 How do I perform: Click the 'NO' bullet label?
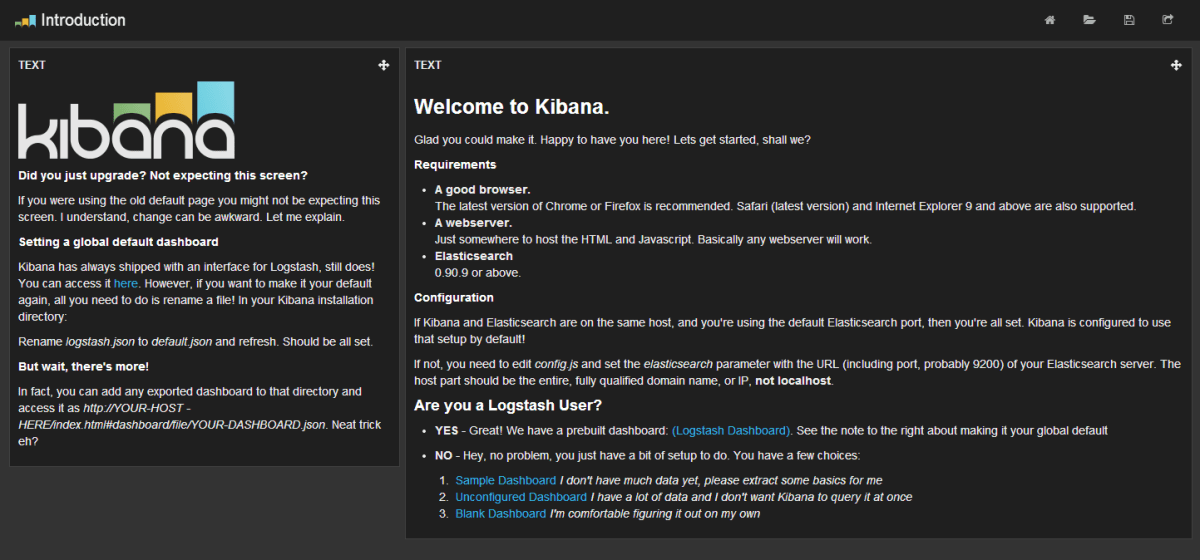[443, 455]
